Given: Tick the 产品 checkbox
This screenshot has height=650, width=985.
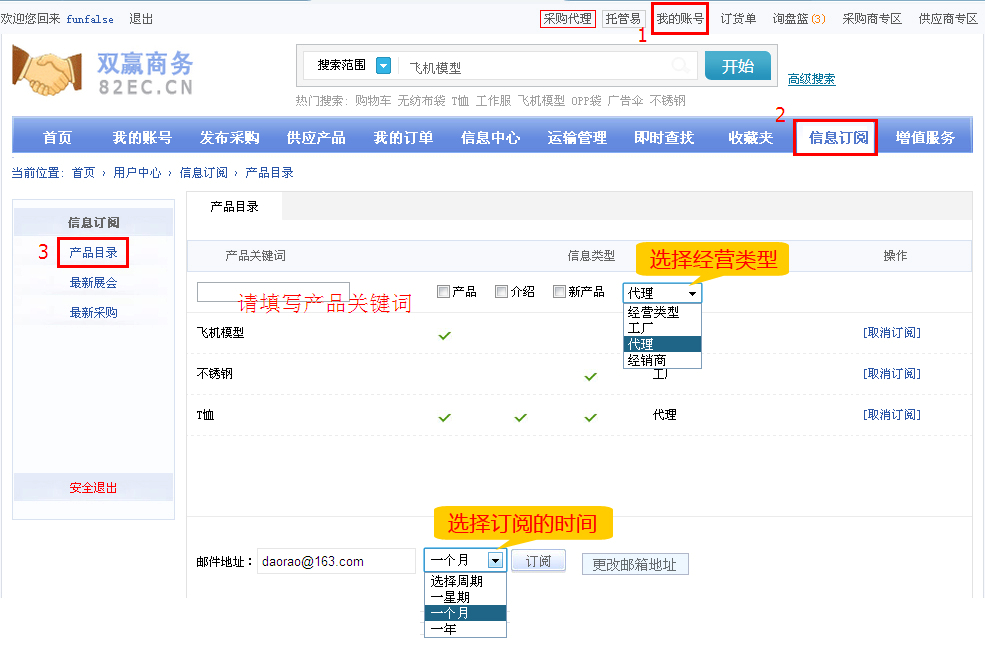Looking at the screenshot, I should [x=444, y=292].
